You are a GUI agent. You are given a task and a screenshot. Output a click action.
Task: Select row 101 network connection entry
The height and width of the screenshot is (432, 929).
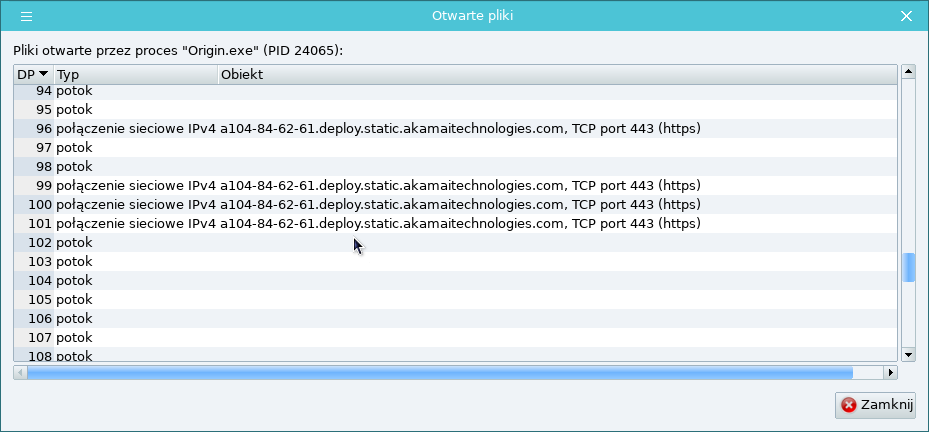click(x=456, y=223)
